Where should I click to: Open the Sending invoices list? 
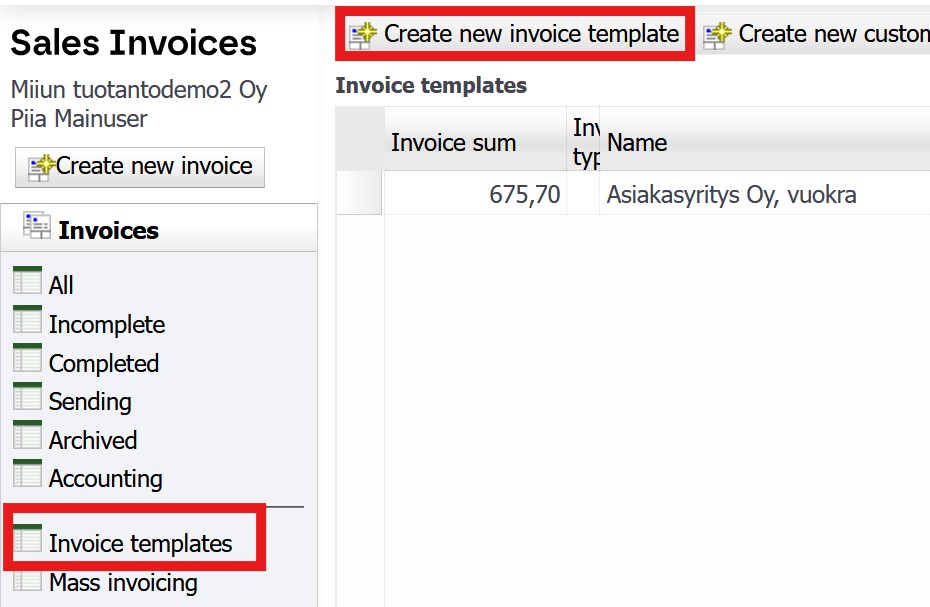pos(90,402)
